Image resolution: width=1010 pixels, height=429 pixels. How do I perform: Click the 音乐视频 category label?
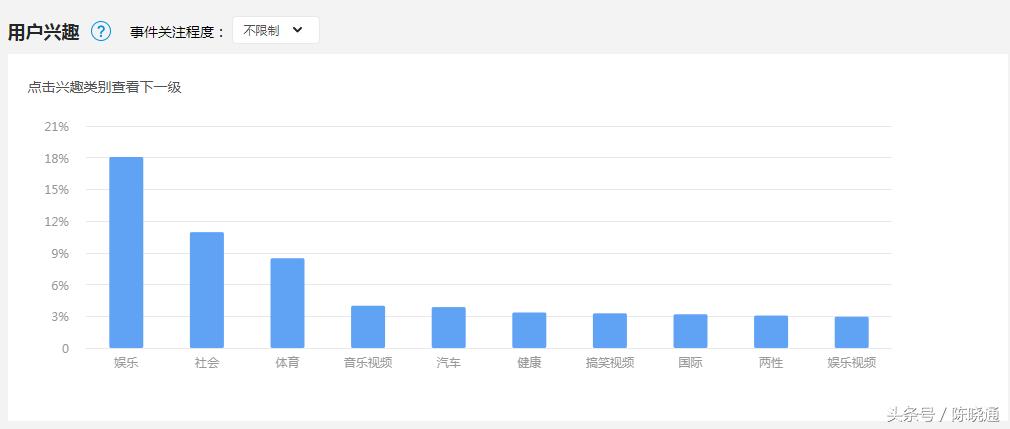(x=368, y=363)
